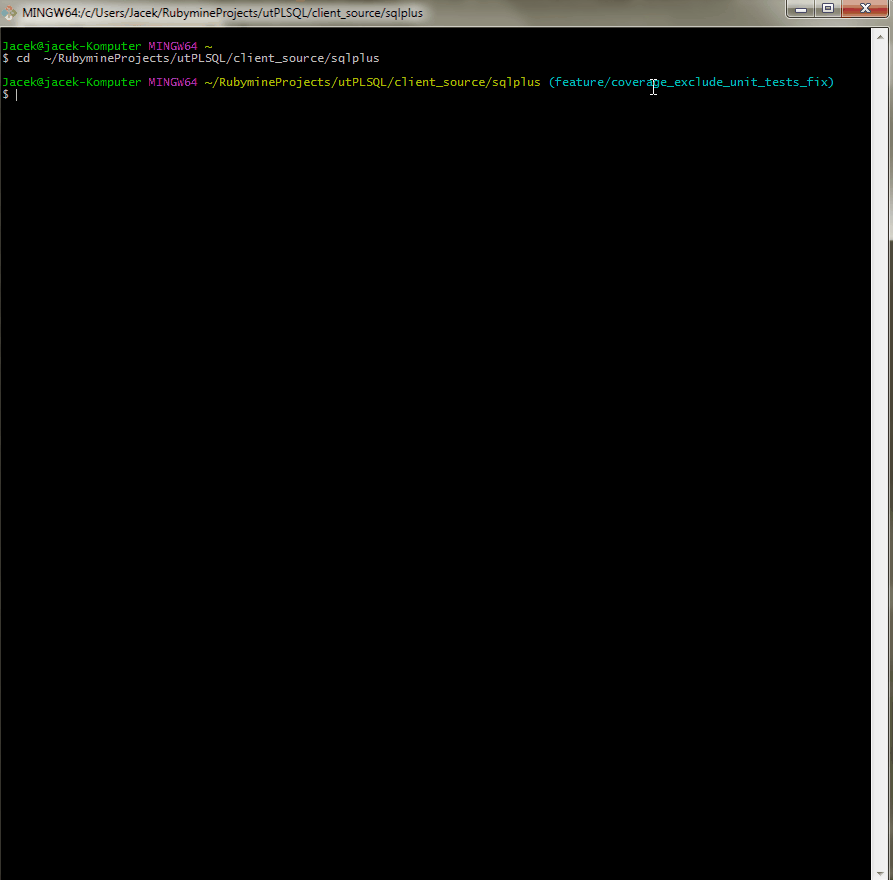Image resolution: width=893 pixels, height=880 pixels.
Task: Click the purple MINGW64 in the first prompt
Action: (173, 46)
